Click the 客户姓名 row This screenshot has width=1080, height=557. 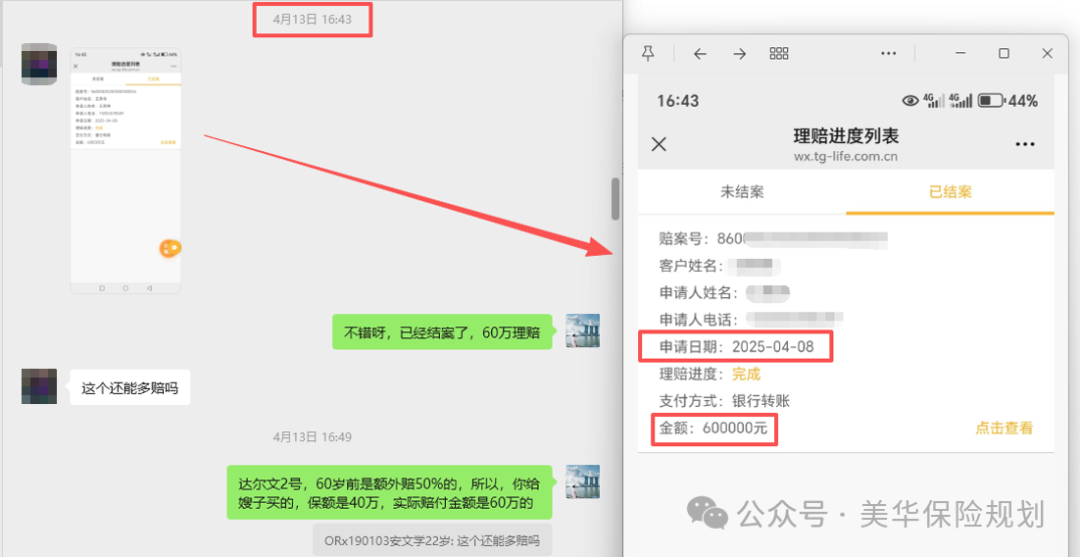pos(720,266)
